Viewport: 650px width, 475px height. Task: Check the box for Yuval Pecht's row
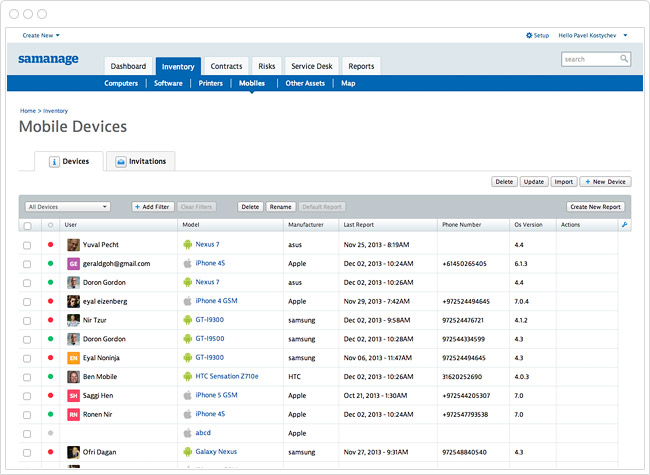pyautogui.click(x=27, y=245)
